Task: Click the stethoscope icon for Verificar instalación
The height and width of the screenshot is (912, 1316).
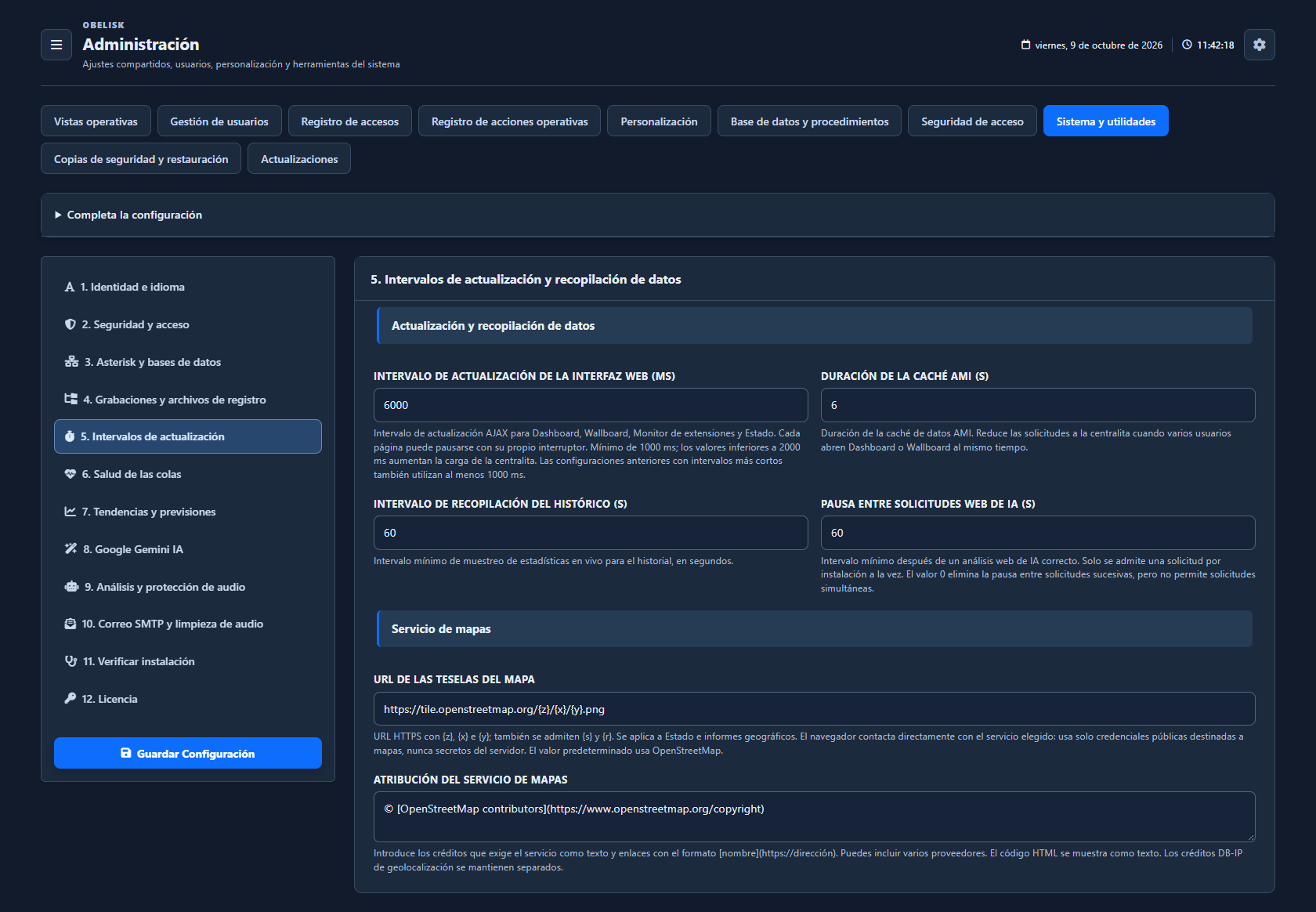Action: (70, 661)
